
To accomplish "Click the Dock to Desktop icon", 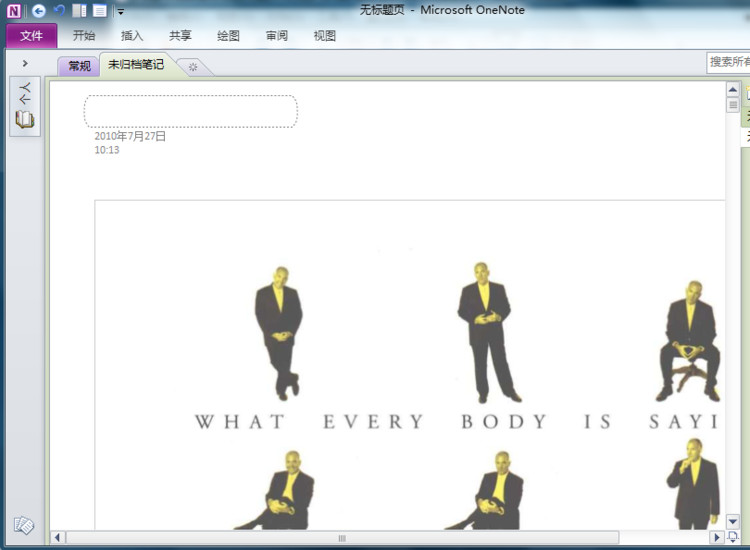I will 80,11.
